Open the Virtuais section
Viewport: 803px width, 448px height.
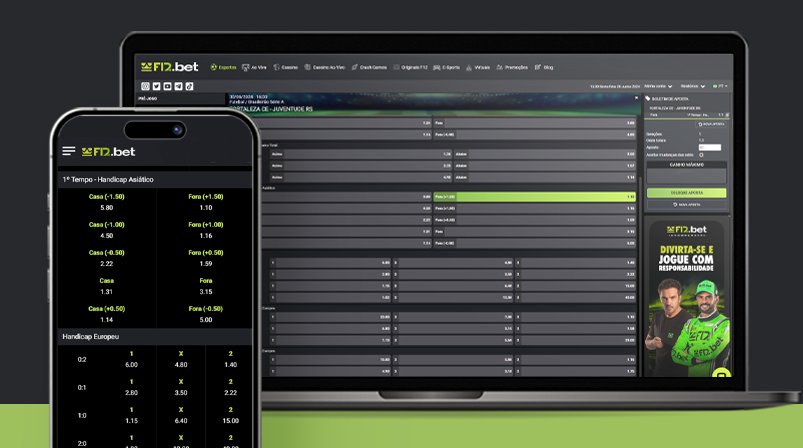point(478,67)
